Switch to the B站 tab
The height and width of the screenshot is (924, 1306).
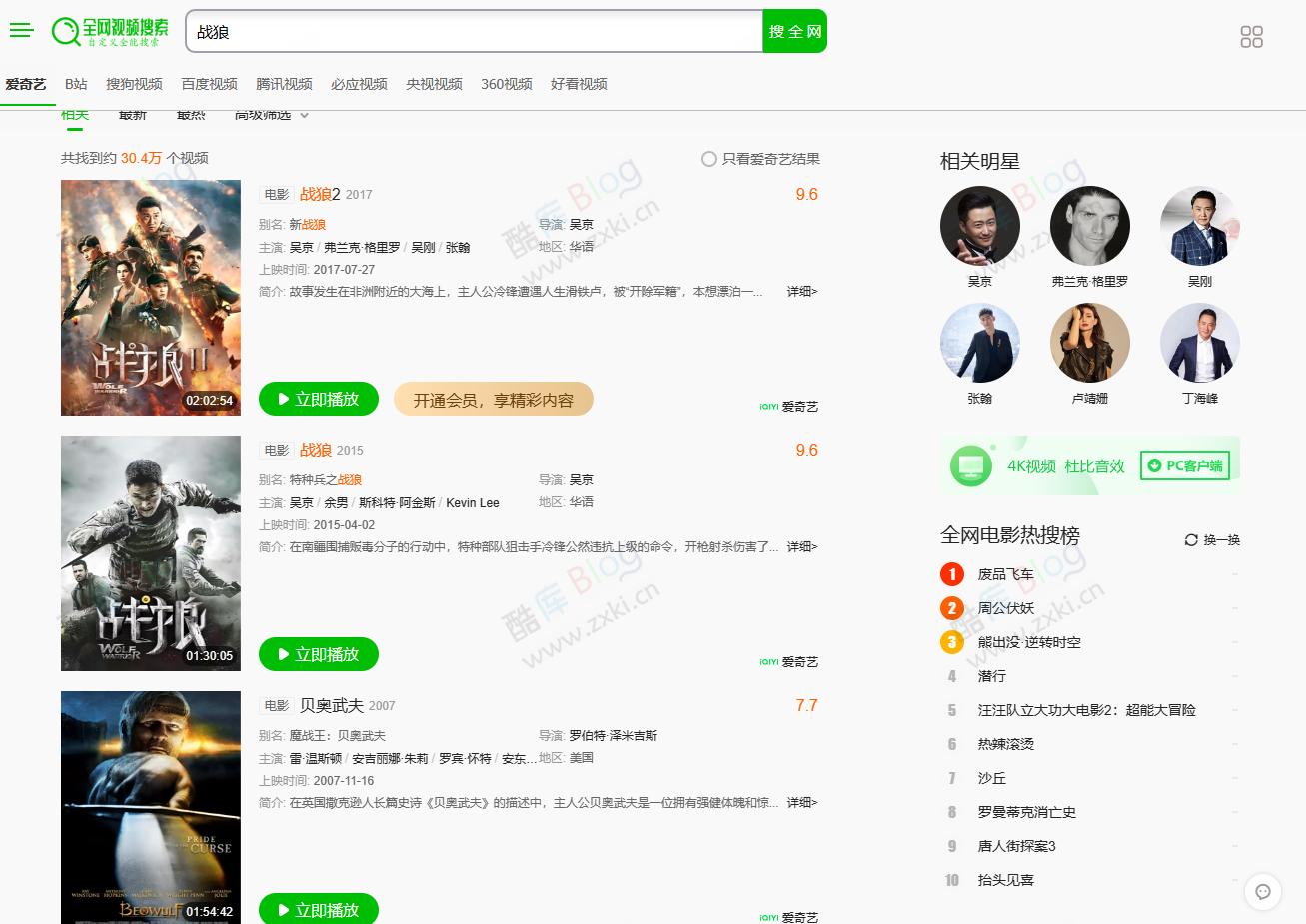click(76, 84)
